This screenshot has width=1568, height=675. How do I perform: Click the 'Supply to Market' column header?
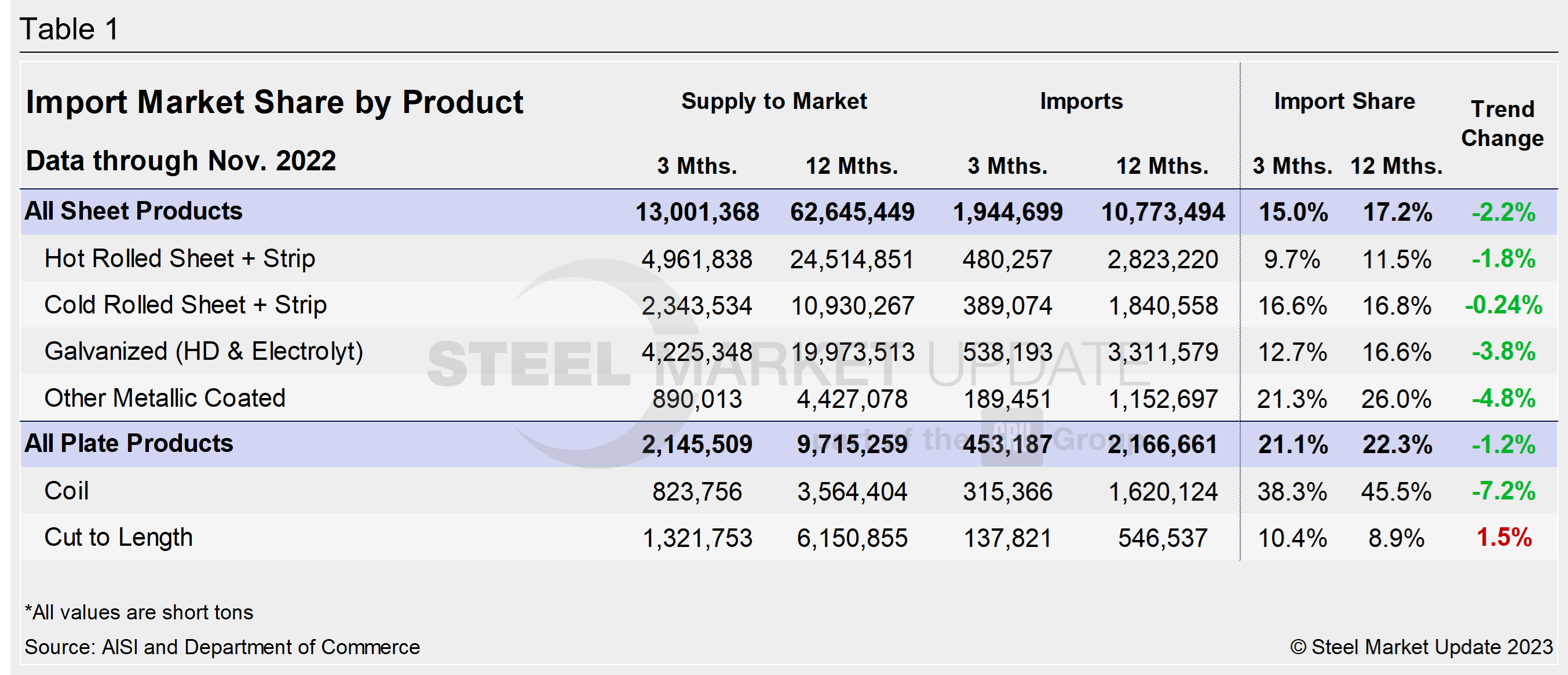coord(774,101)
